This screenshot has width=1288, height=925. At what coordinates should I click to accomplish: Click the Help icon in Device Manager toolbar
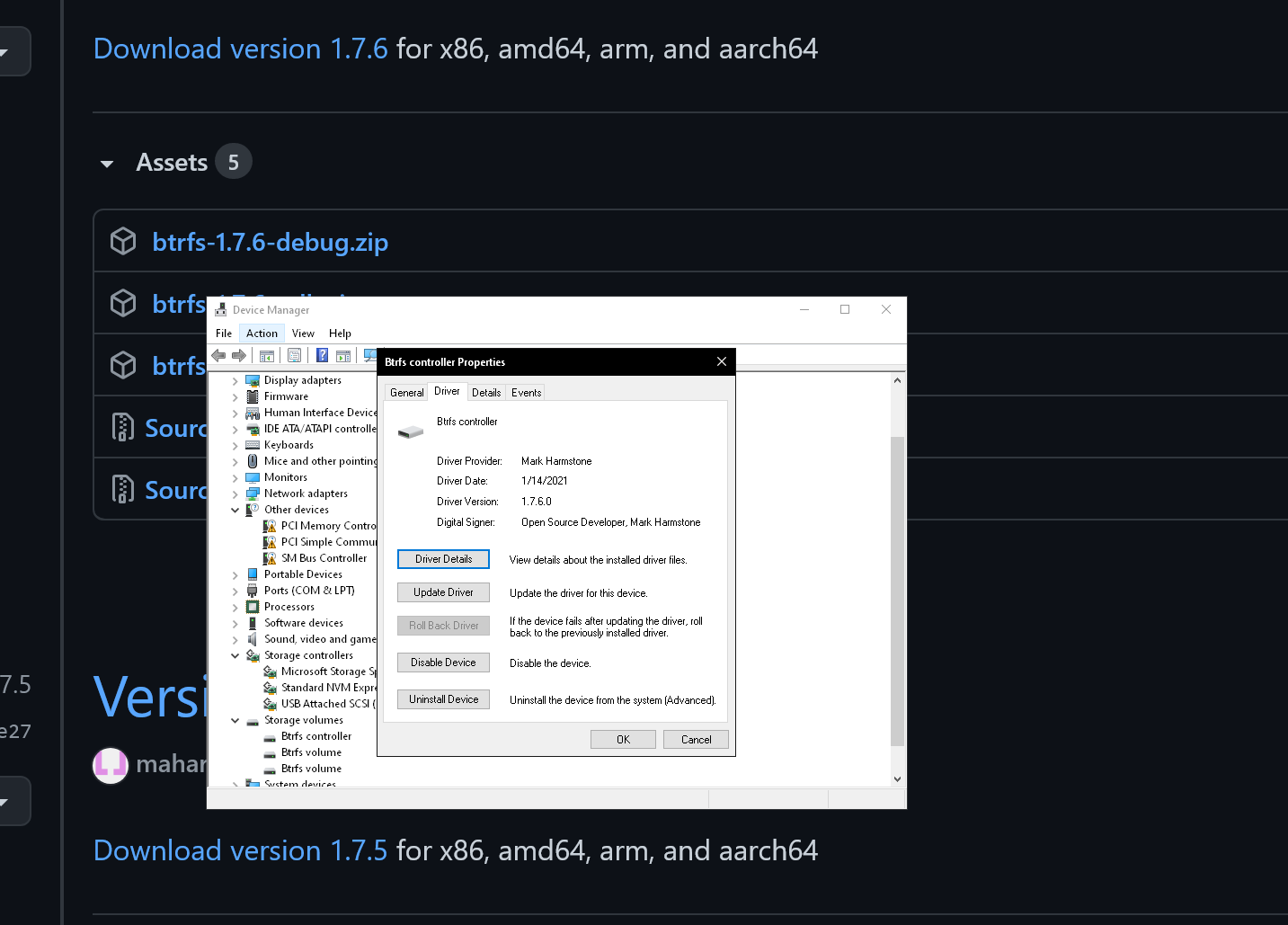pyautogui.click(x=322, y=354)
